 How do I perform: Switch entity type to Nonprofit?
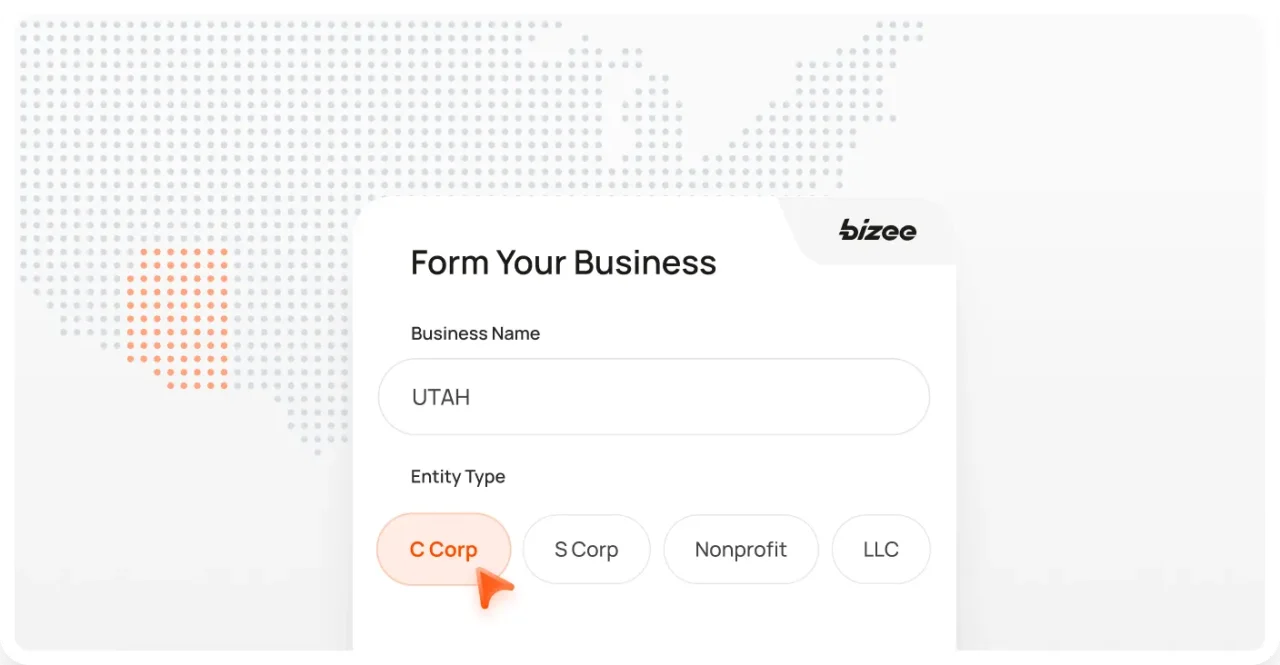pos(740,549)
